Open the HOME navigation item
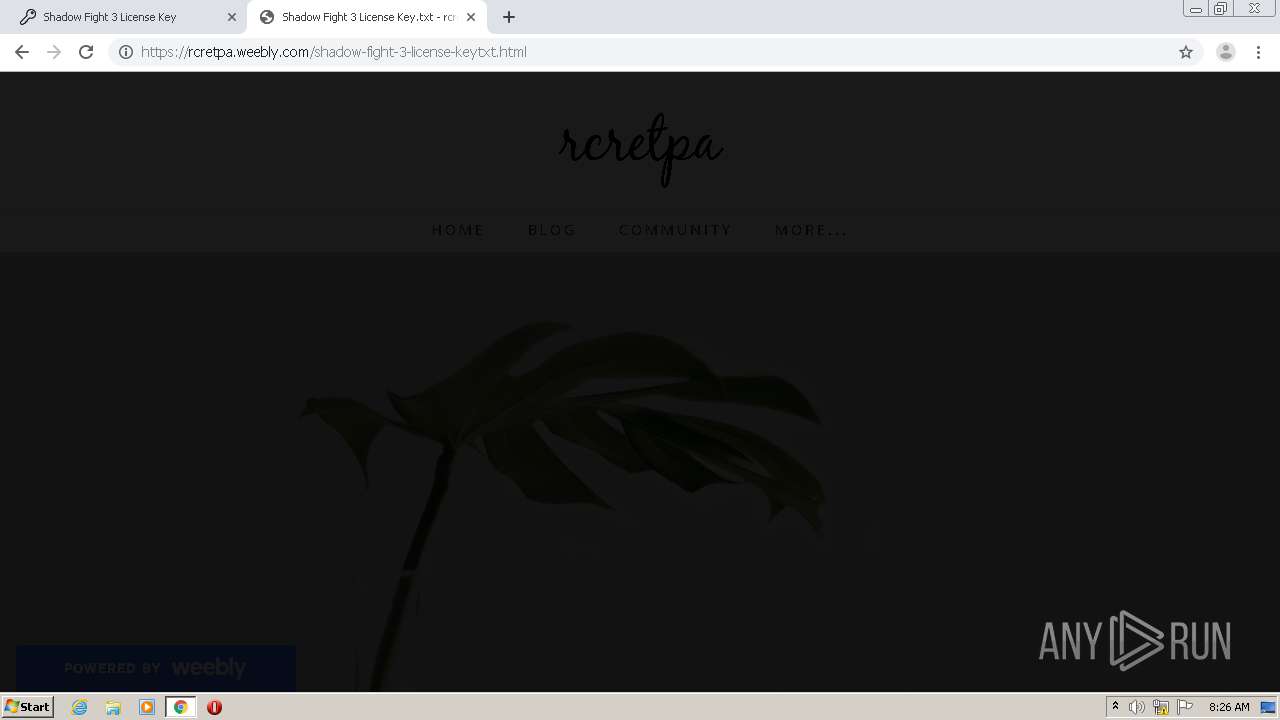The width and height of the screenshot is (1280, 720). (458, 230)
